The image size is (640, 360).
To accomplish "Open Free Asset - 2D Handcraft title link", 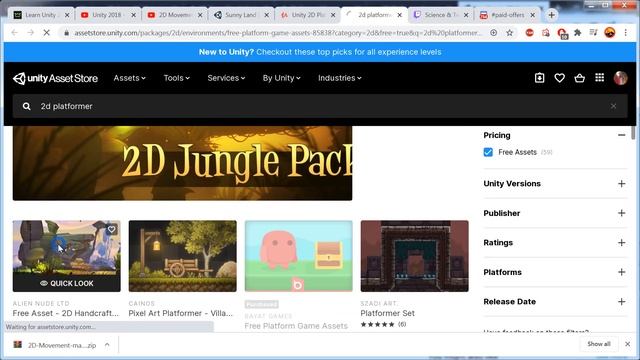I will pyautogui.click(x=66, y=313).
